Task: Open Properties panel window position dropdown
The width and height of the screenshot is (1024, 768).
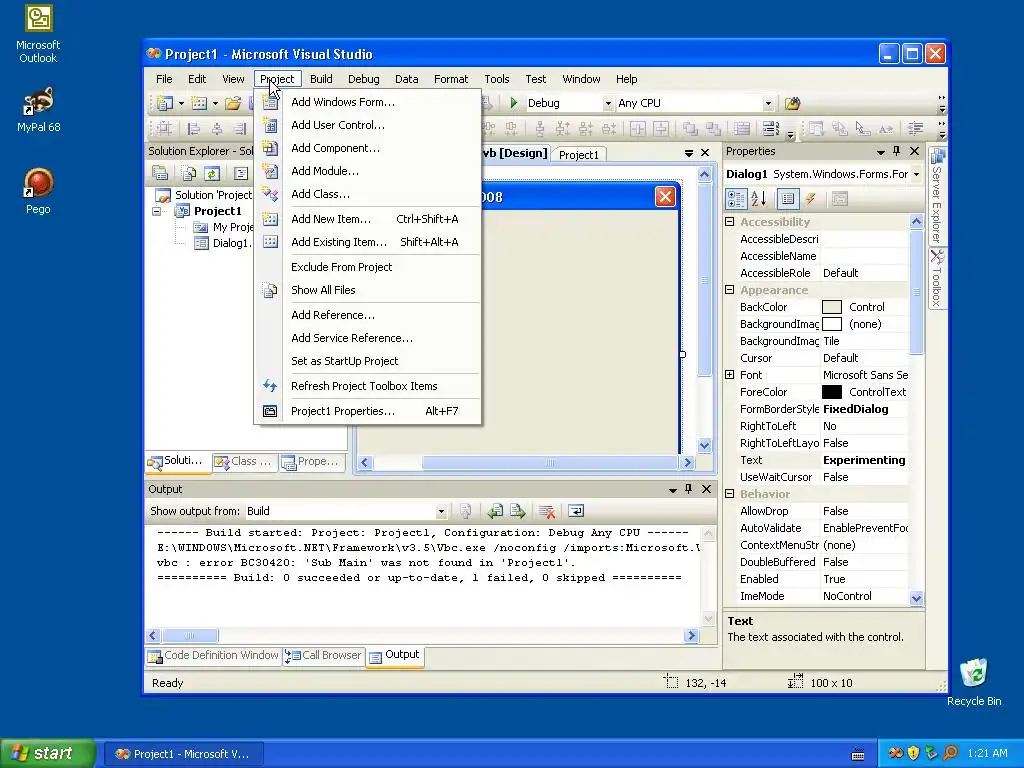Action: coord(880,152)
